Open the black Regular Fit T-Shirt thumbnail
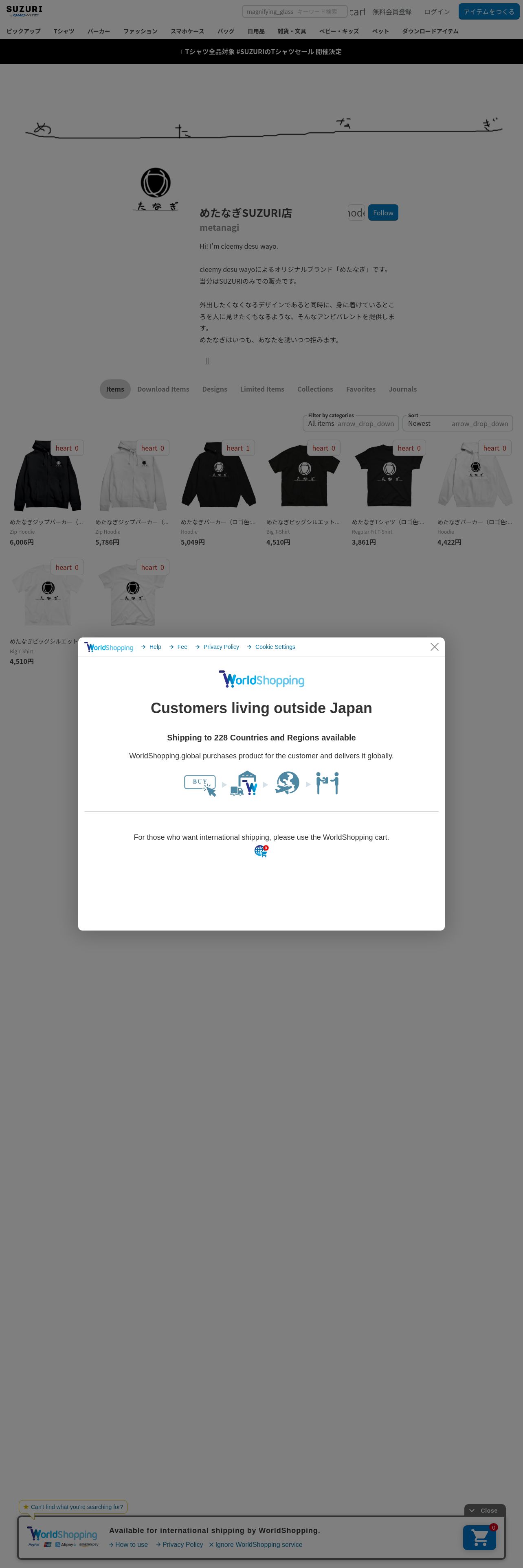 point(390,476)
